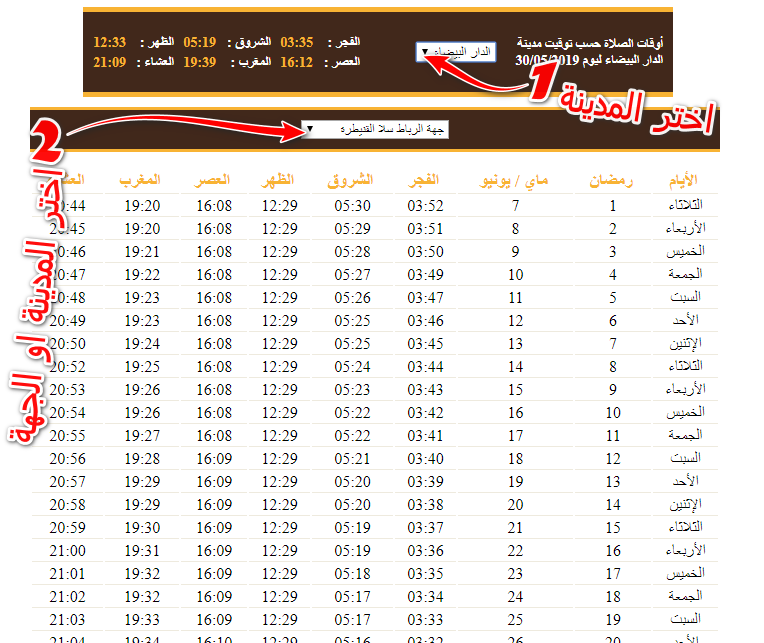Click the الفجر column header in the table
Viewport: 764px width, 643px height.
[x=423, y=180]
